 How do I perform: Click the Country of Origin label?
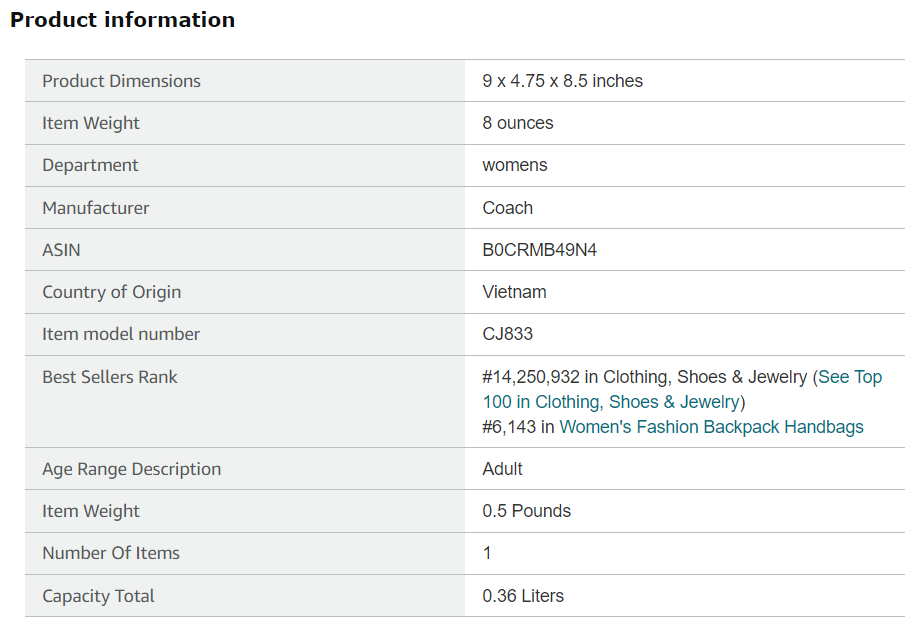[x=111, y=292]
